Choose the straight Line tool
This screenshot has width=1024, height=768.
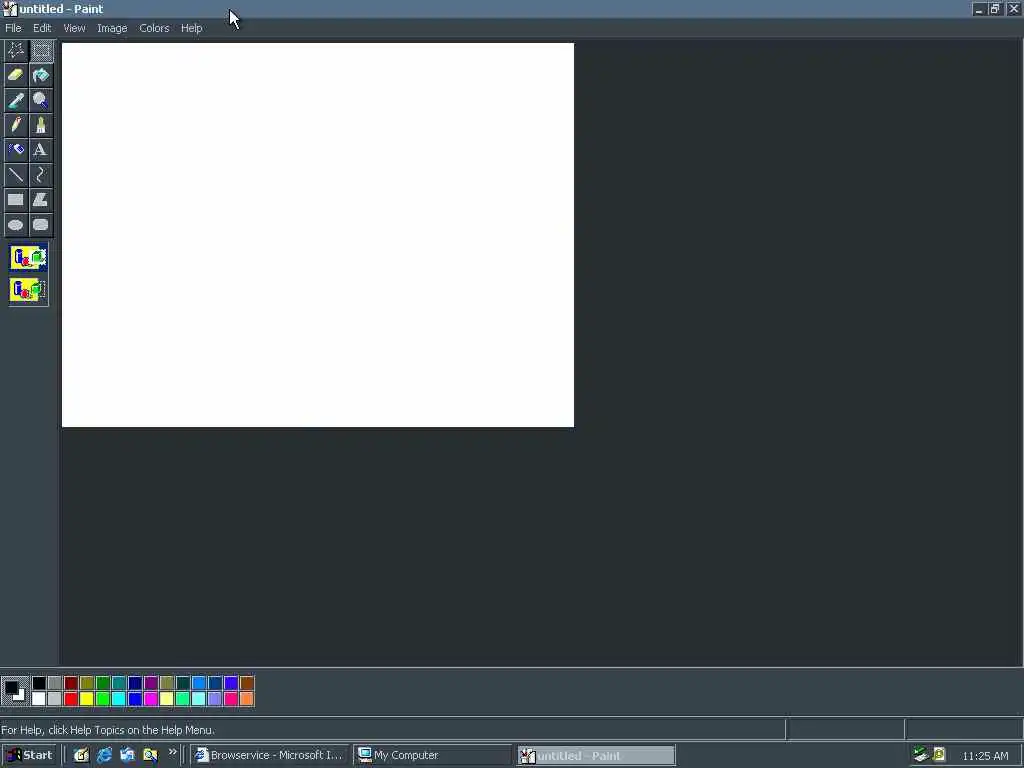tap(16, 174)
